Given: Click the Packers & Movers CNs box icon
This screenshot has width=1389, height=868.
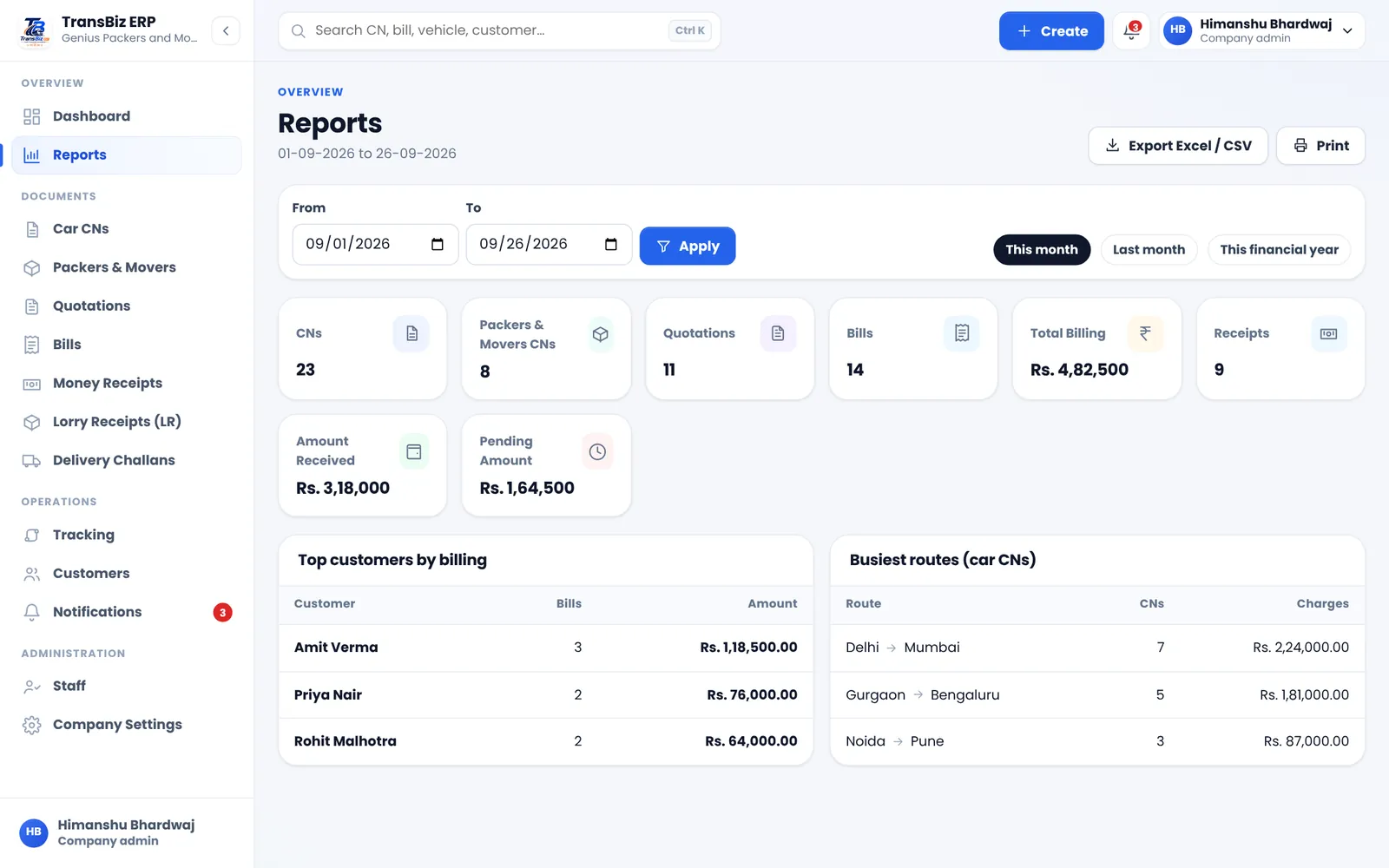Looking at the screenshot, I should 600,334.
